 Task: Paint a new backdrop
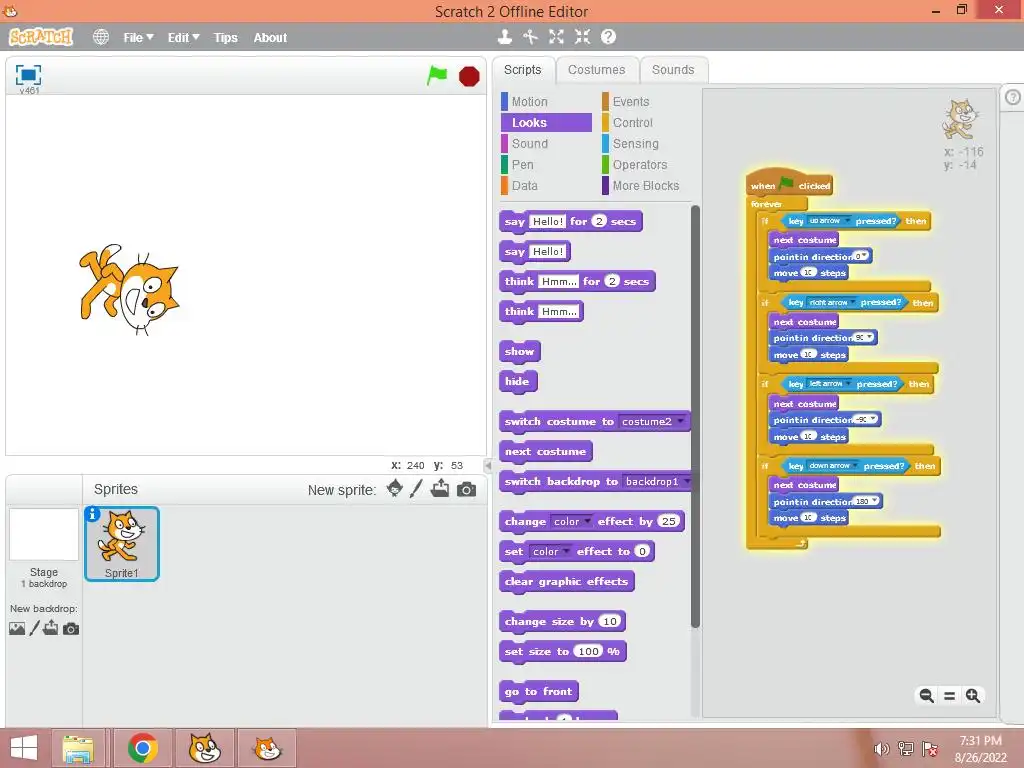tap(35, 628)
